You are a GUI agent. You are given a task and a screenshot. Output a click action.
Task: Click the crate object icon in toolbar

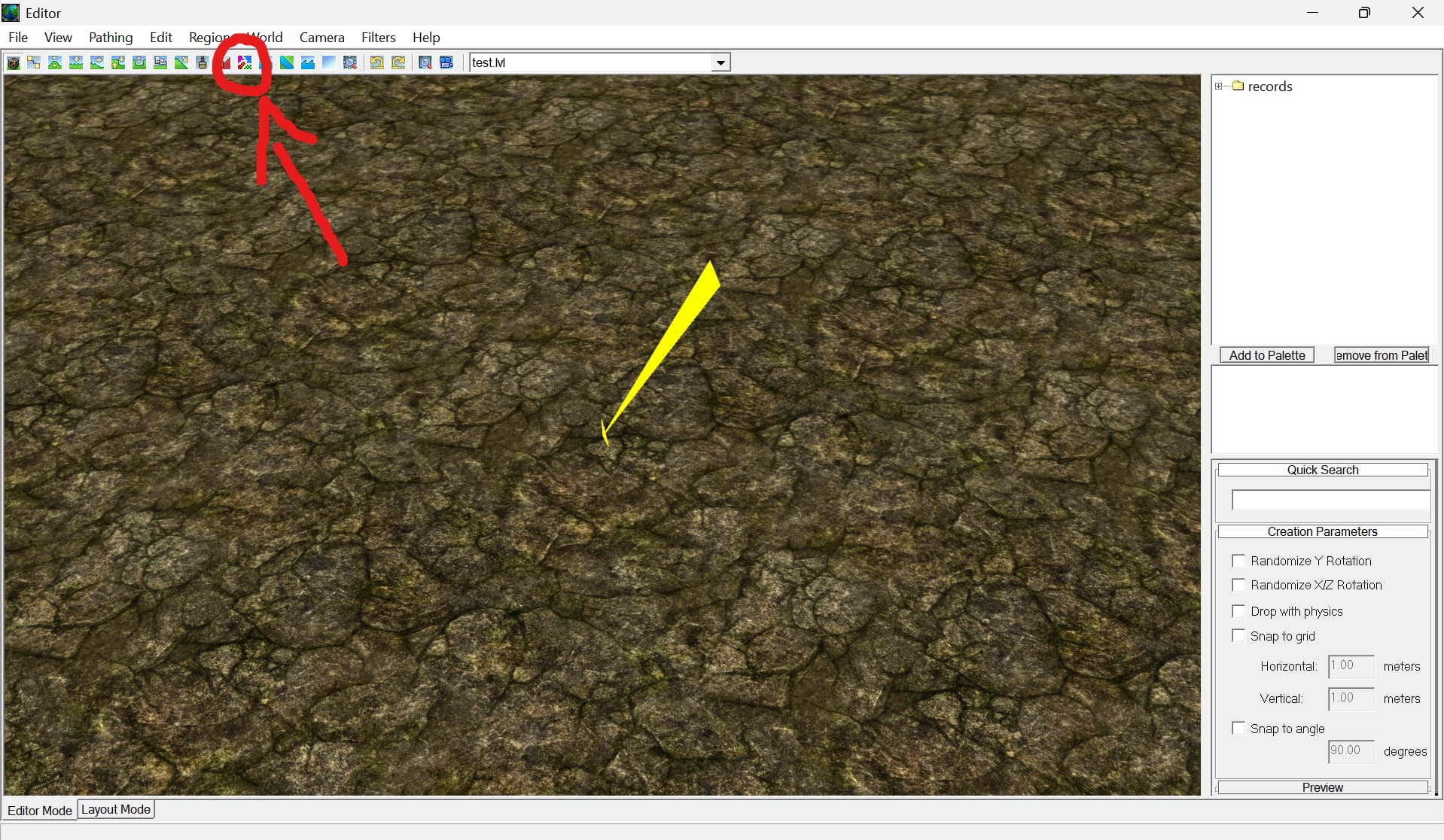14,62
